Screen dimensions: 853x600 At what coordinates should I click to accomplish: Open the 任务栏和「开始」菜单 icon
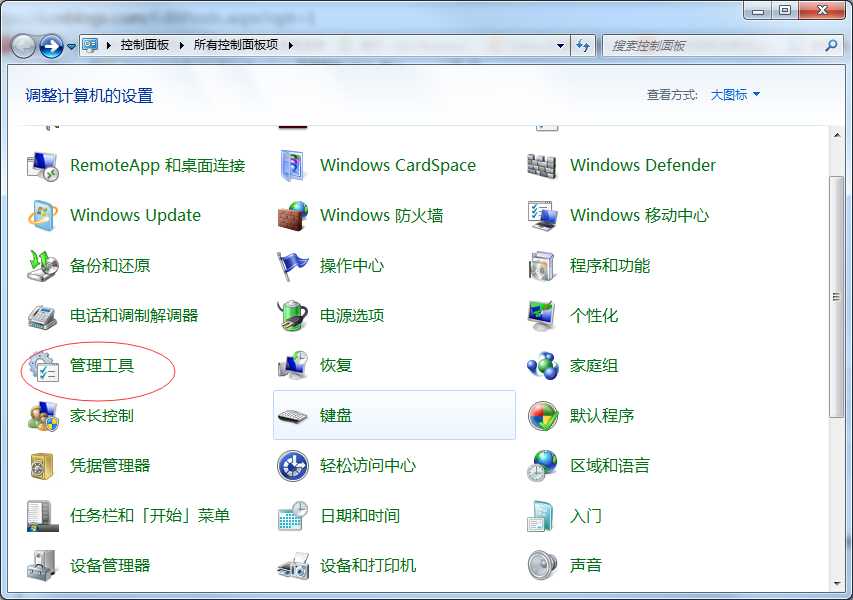pos(42,516)
